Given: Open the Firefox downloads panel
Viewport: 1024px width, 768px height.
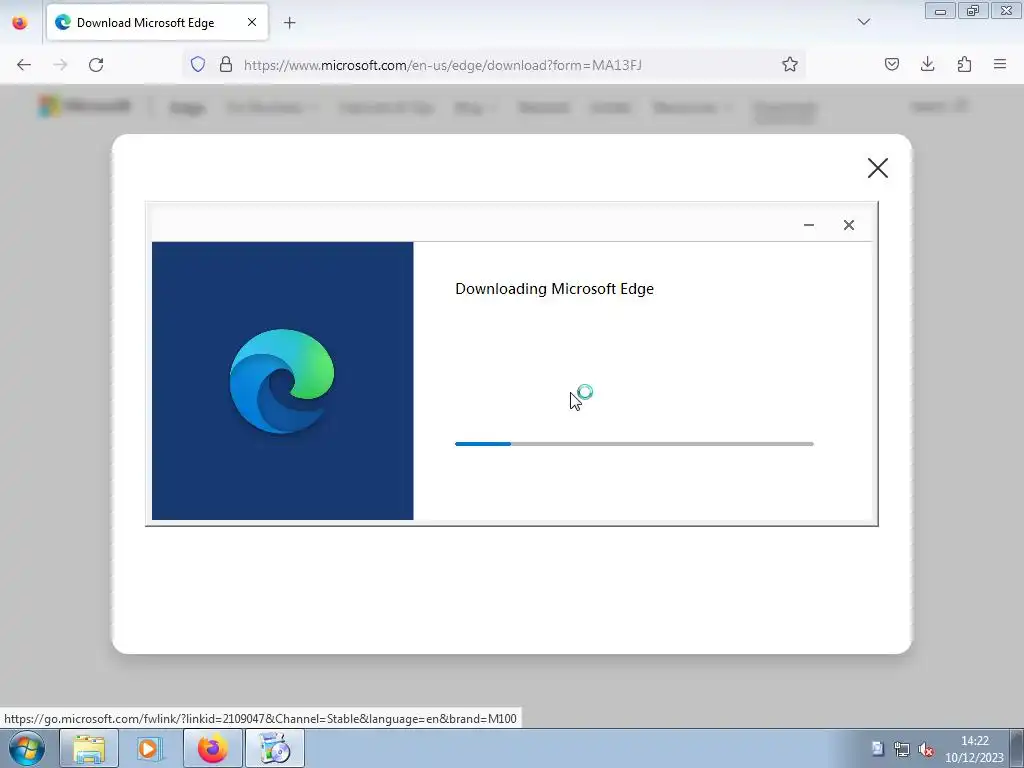Looking at the screenshot, I should [927, 65].
